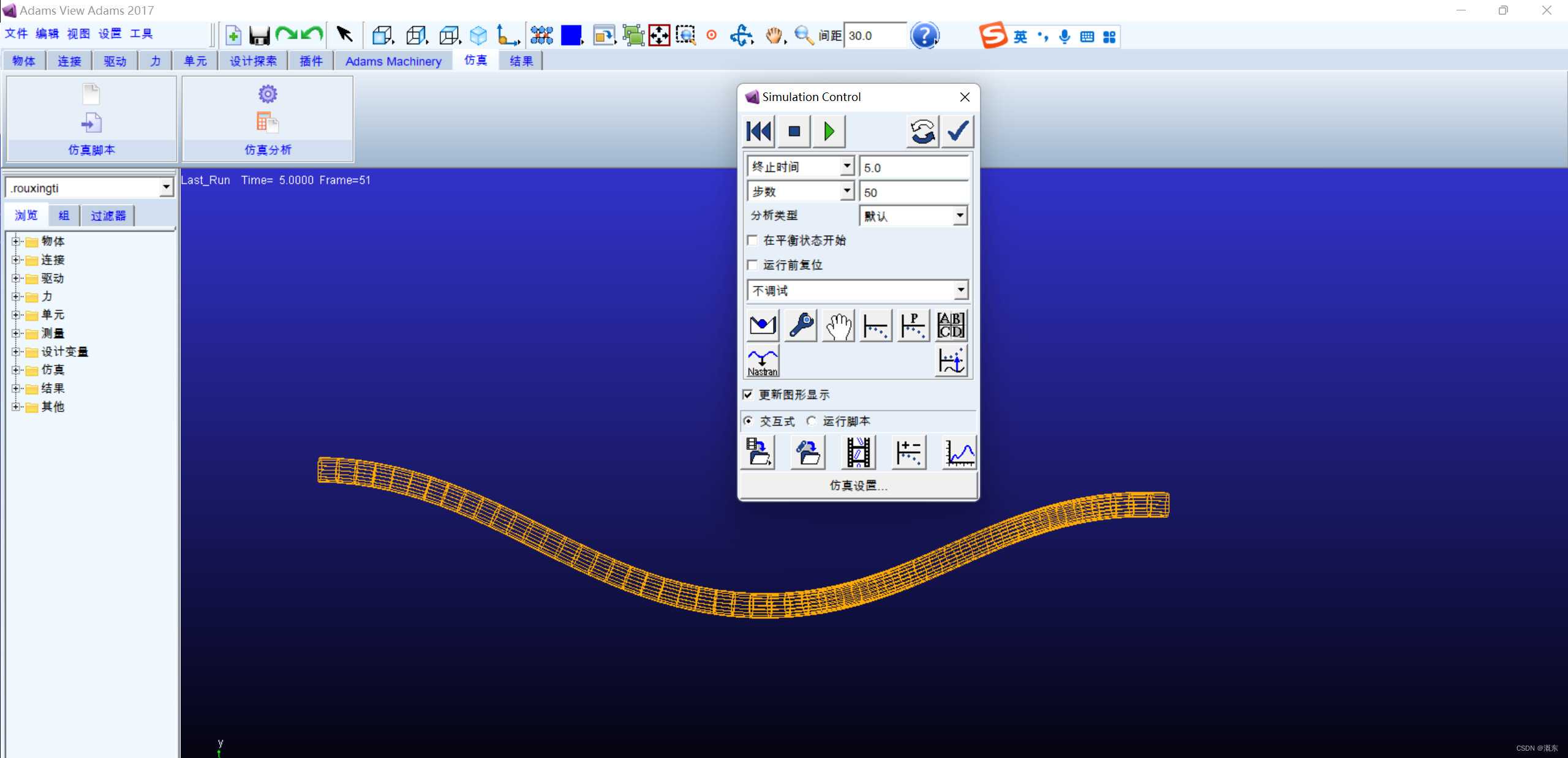1568x758 pixels.
Task: Open the animation filmstrip icon
Action: tap(858, 452)
